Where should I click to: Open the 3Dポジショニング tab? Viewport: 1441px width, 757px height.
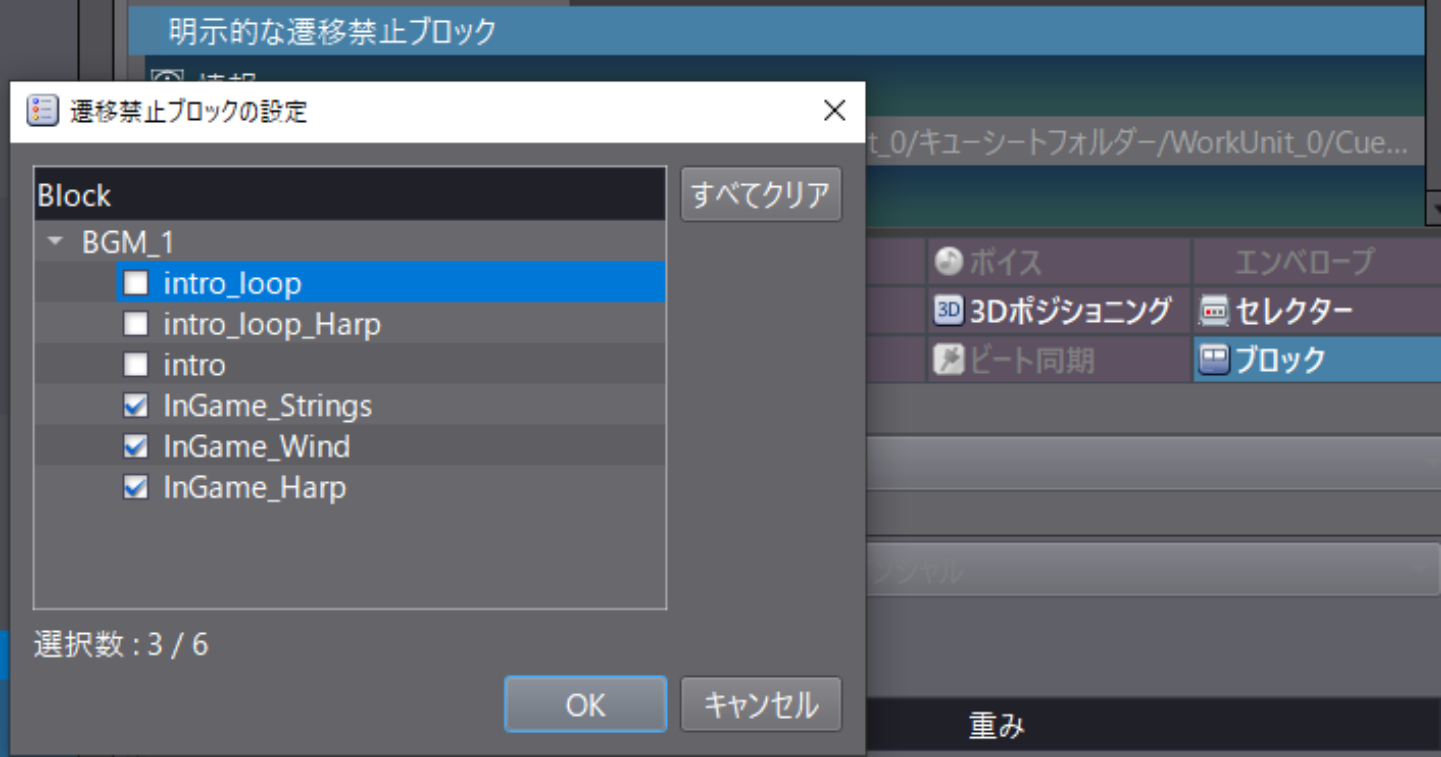[1058, 311]
